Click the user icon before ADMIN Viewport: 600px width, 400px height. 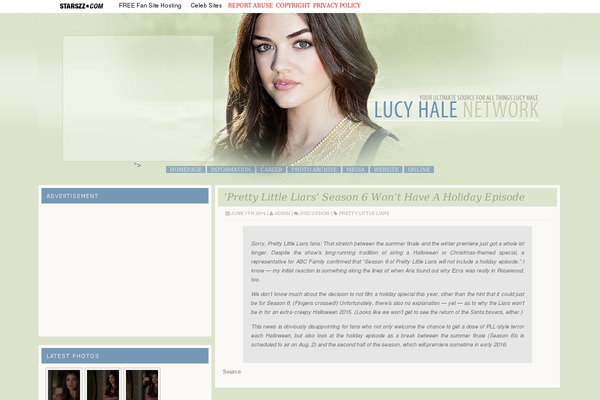point(271,214)
